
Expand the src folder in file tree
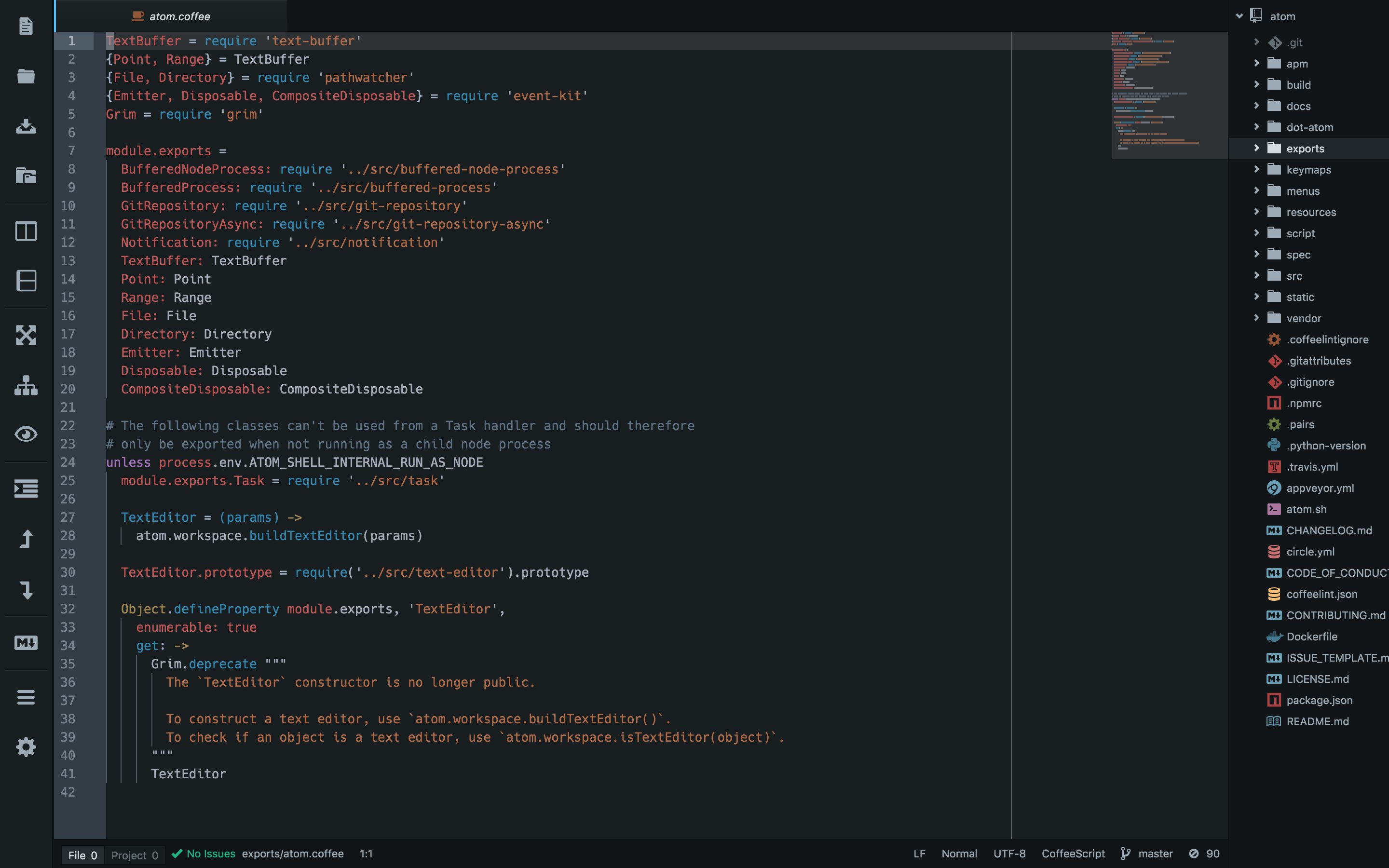[x=1256, y=275]
